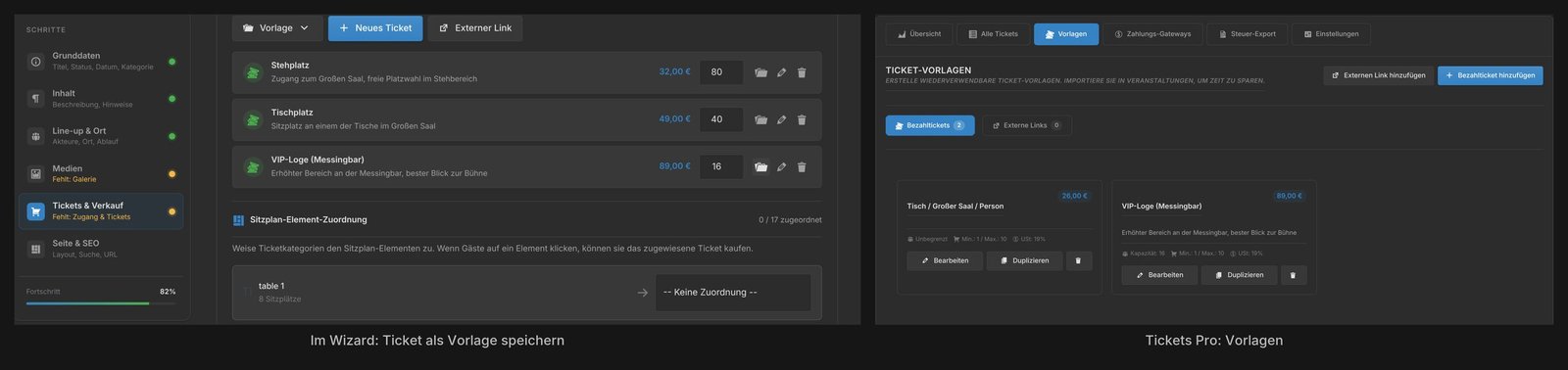Click the Tisch / Großer Saal / Person title
1568x370 pixels.
[955, 207]
